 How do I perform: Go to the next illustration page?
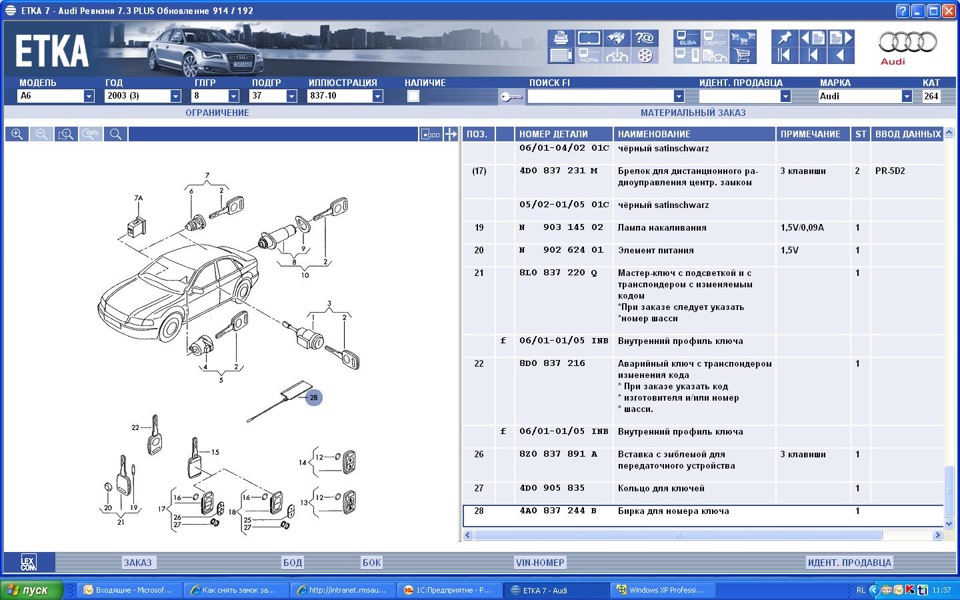click(x=841, y=38)
